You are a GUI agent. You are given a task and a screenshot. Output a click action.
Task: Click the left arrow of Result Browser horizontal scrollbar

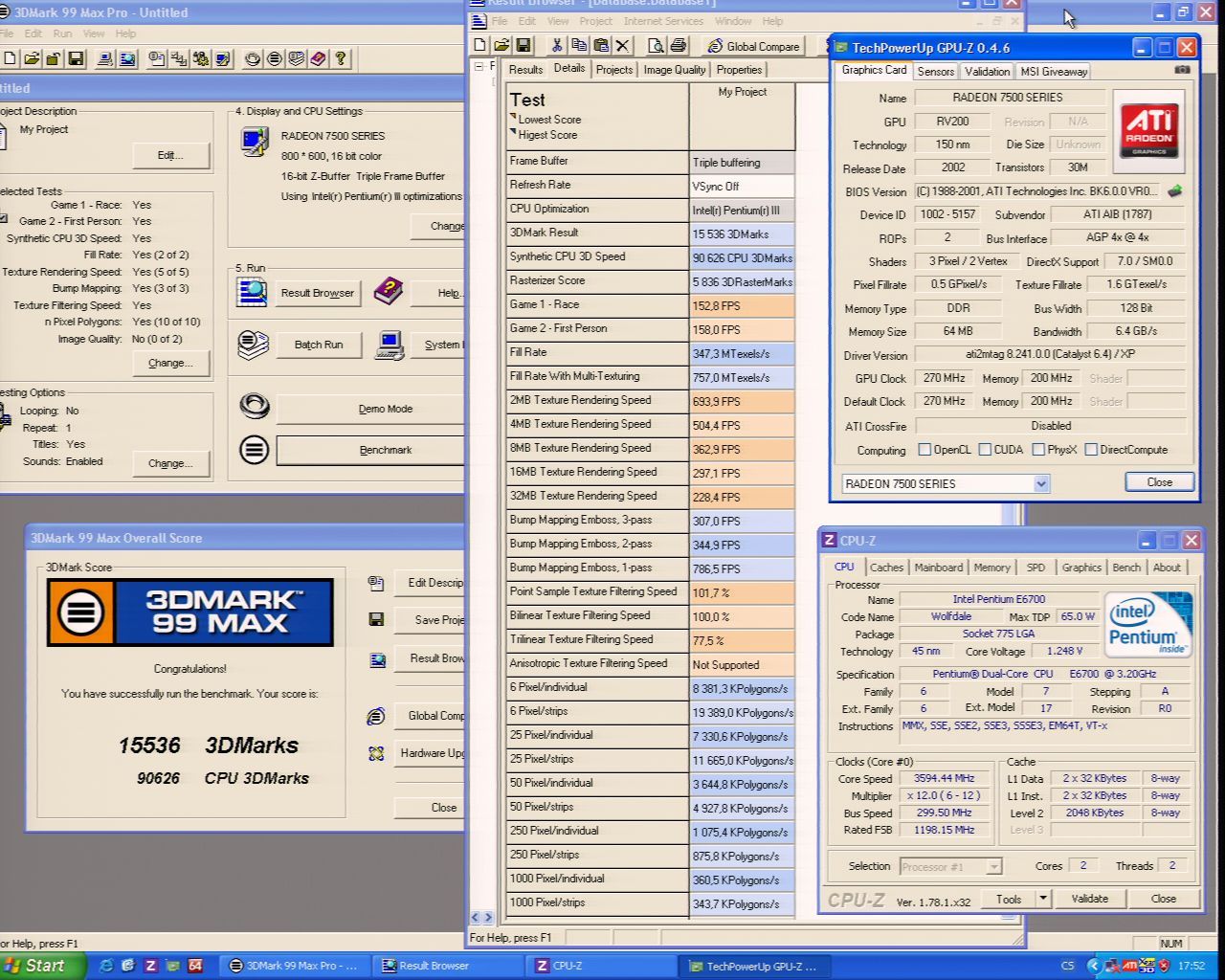[476, 917]
